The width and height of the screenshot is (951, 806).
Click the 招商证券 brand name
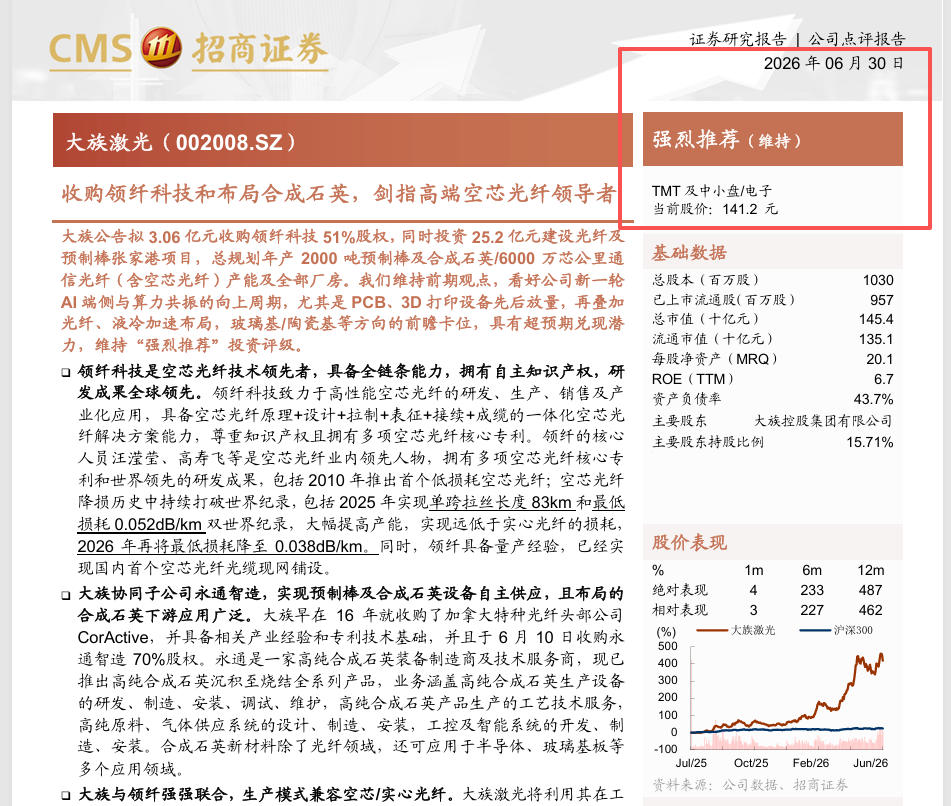tap(260, 49)
